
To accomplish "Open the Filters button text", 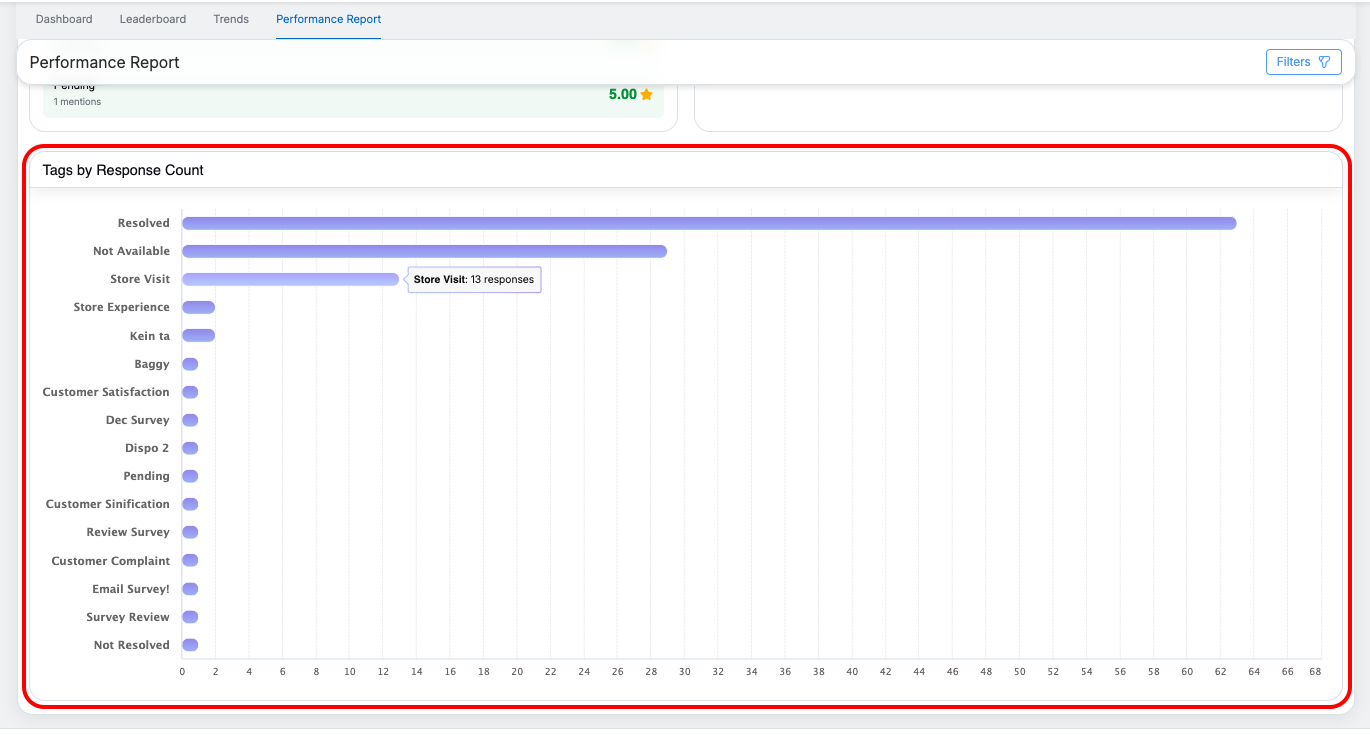I will (x=1293, y=62).
